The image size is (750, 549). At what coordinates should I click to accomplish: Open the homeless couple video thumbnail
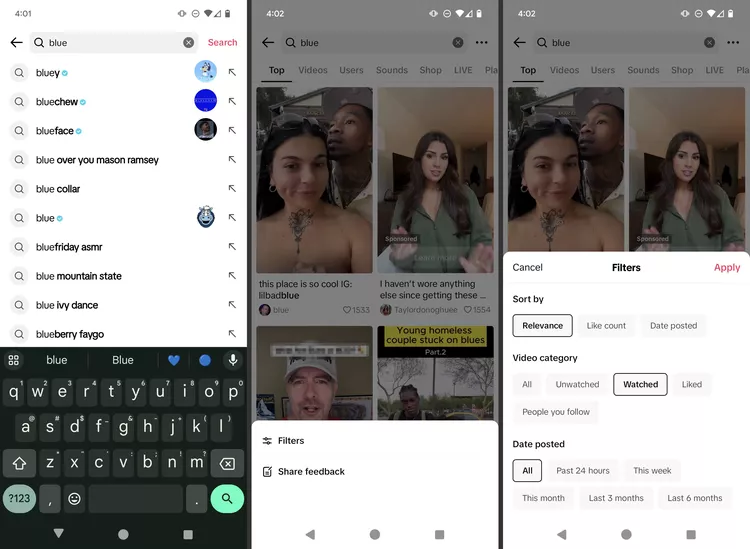(x=435, y=372)
